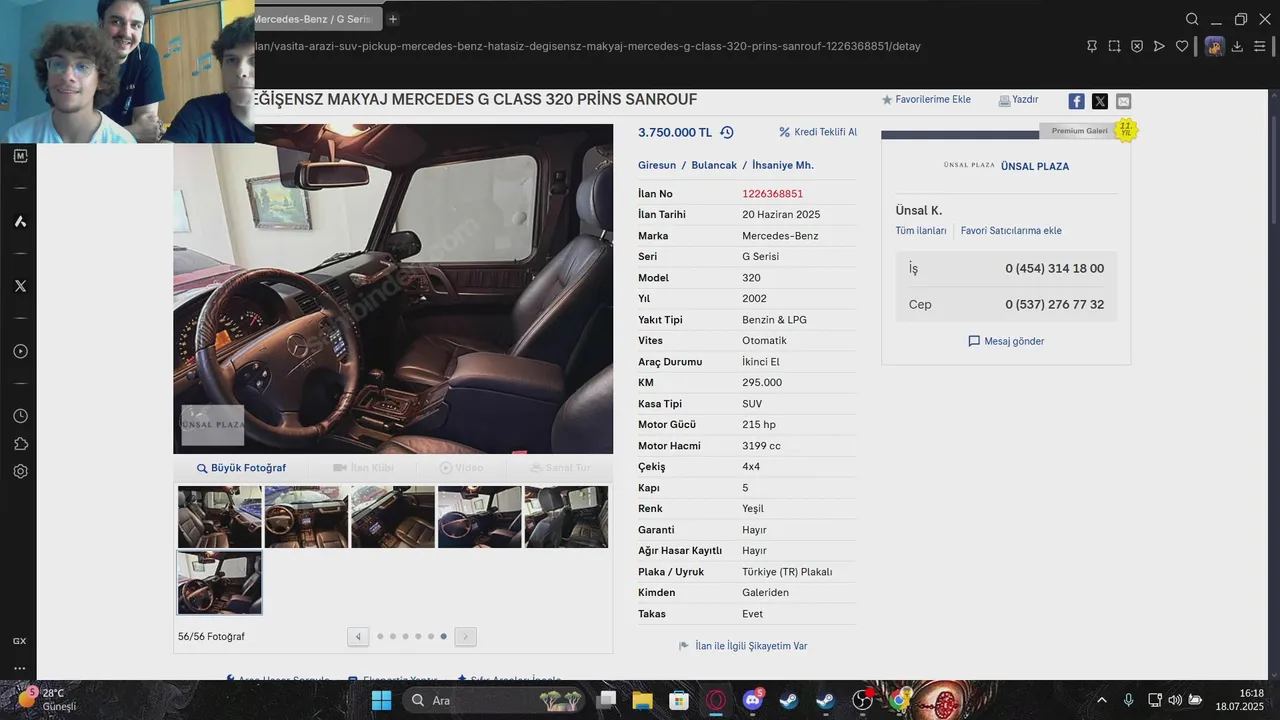The image size is (1280, 720).
Task: Open the İhsaniye Mh. neighborhood link
Action: tap(783, 165)
